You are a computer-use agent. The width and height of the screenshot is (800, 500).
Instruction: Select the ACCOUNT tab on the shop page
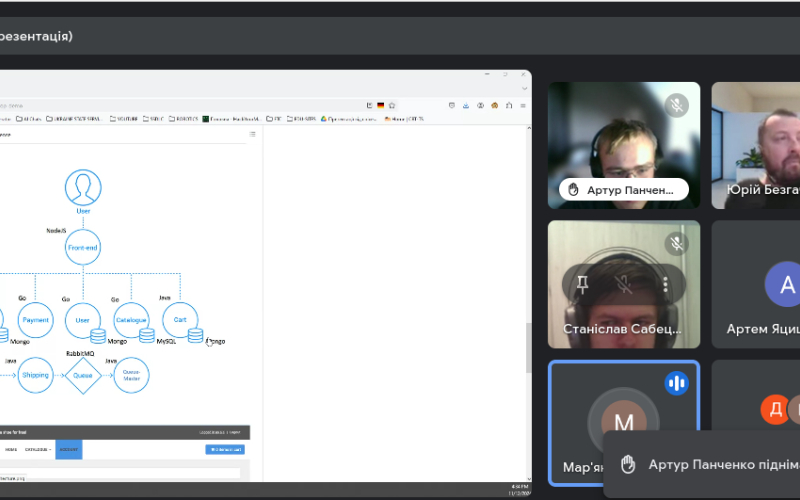click(x=69, y=449)
